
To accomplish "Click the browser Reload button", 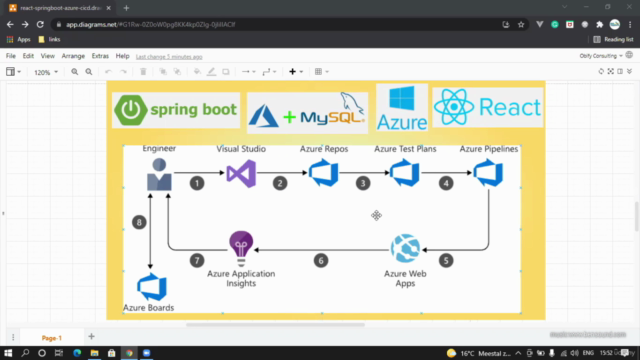I will [x=40, y=24].
